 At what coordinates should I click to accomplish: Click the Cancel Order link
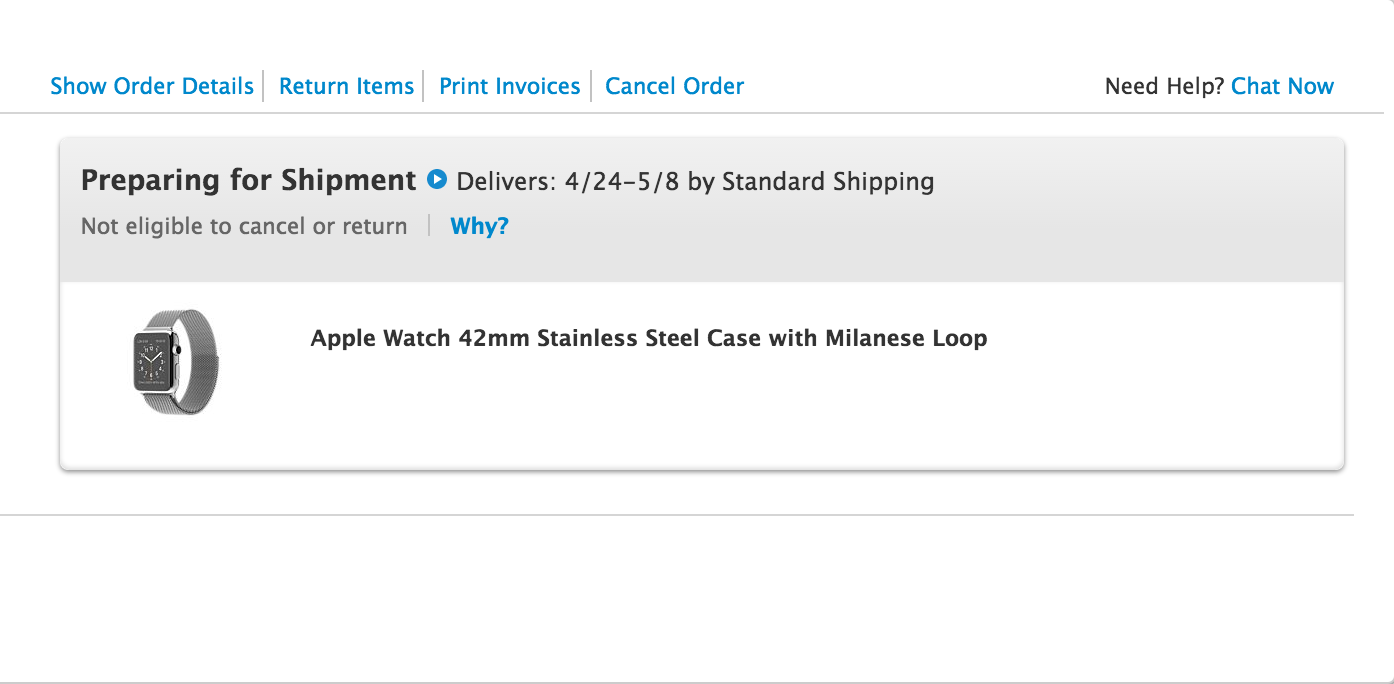[674, 86]
